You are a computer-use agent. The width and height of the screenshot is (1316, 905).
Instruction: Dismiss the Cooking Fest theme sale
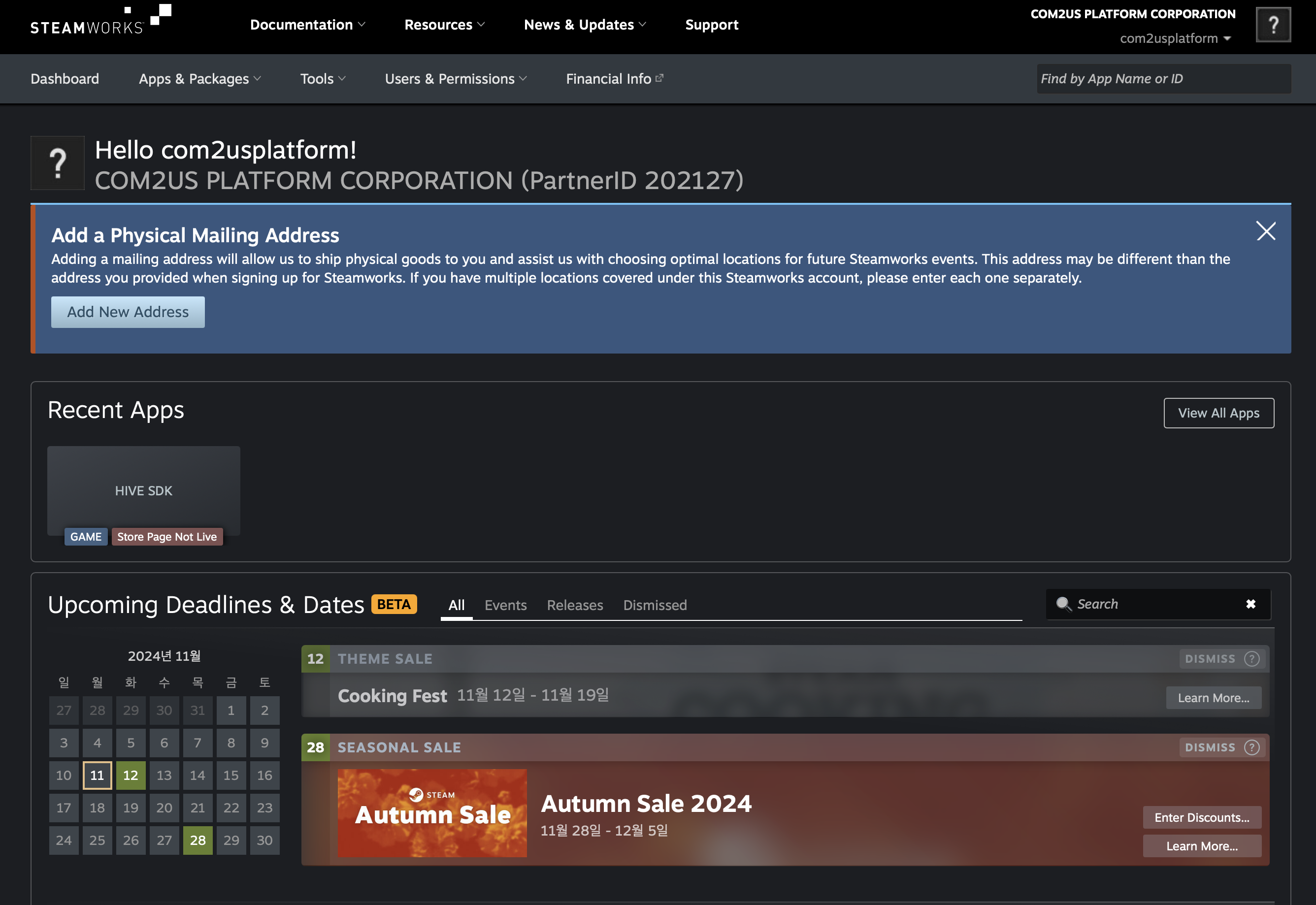point(1209,658)
